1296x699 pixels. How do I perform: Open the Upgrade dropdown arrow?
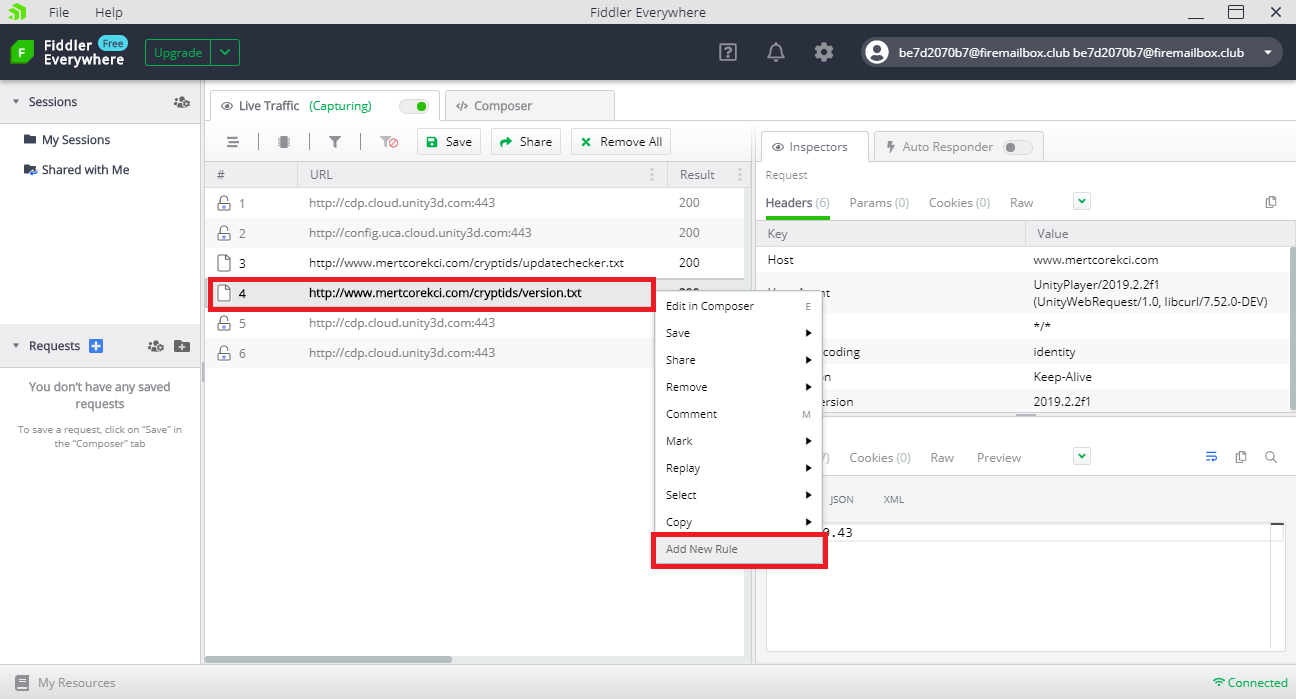225,52
